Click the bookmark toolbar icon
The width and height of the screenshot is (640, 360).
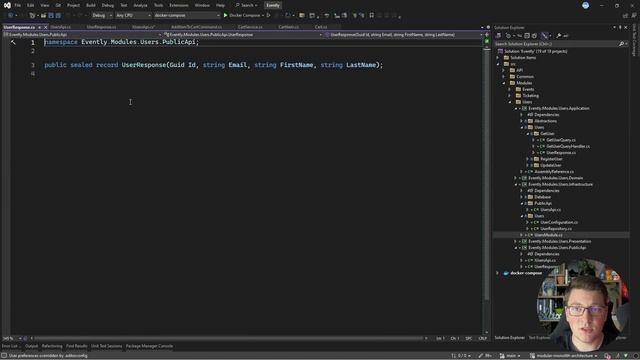click(371, 15)
